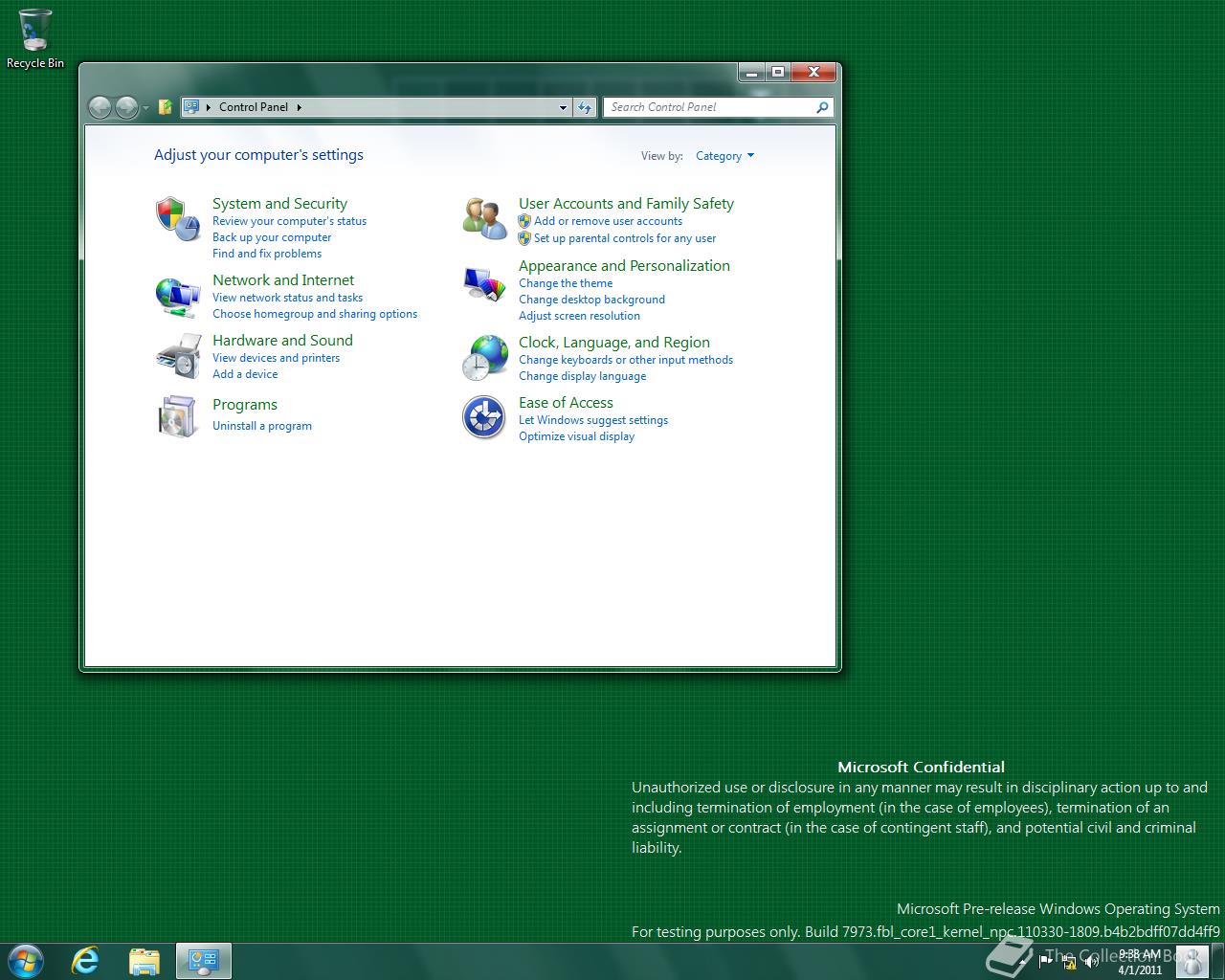Click the Control Panel address bar icon
This screenshot has width=1225, height=980.
point(191,107)
